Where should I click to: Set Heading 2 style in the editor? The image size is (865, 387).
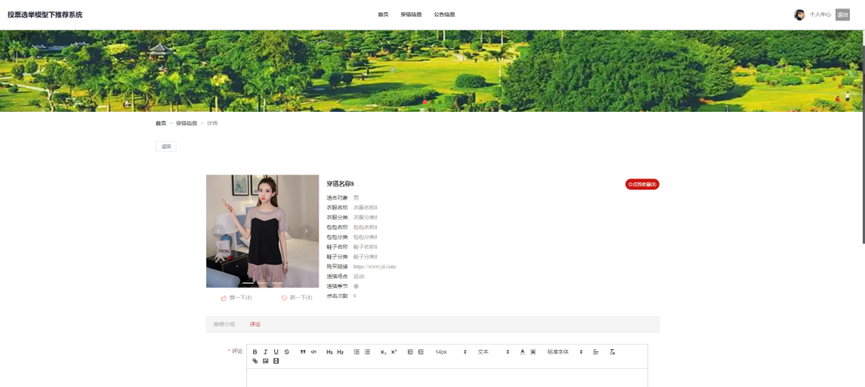pyautogui.click(x=340, y=352)
